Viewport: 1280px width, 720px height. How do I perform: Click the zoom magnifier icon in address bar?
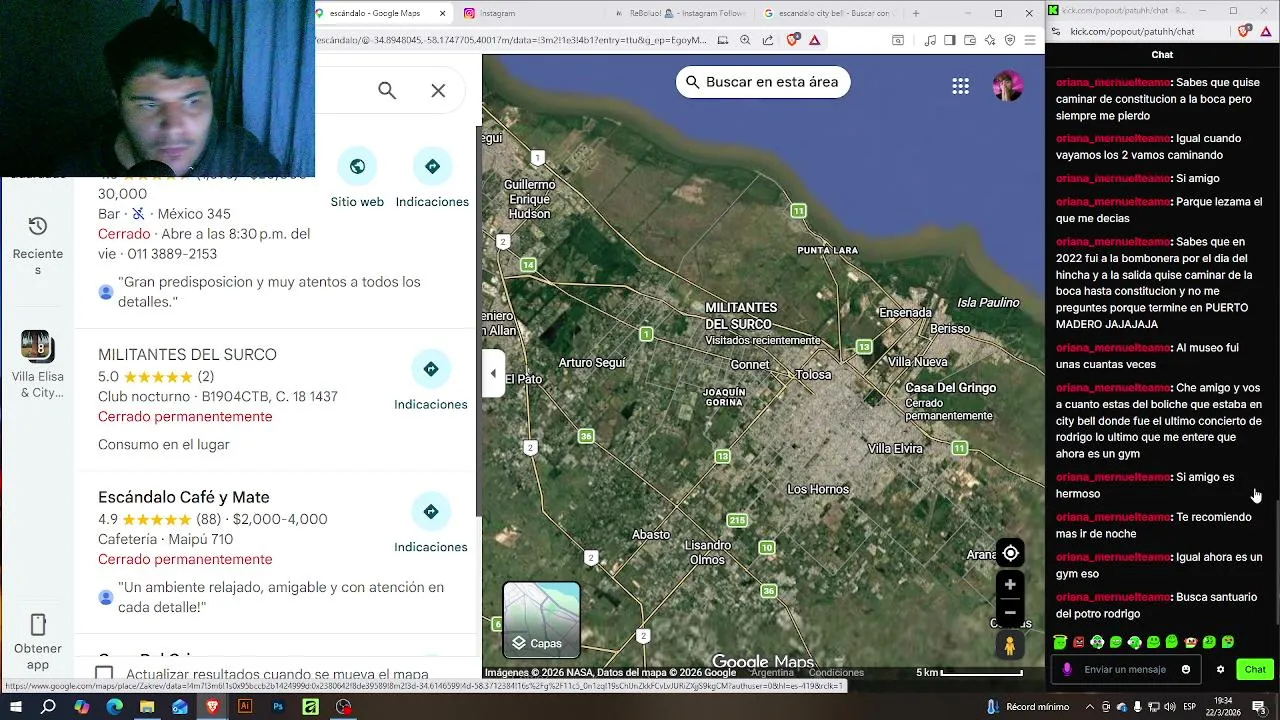coord(745,40)
